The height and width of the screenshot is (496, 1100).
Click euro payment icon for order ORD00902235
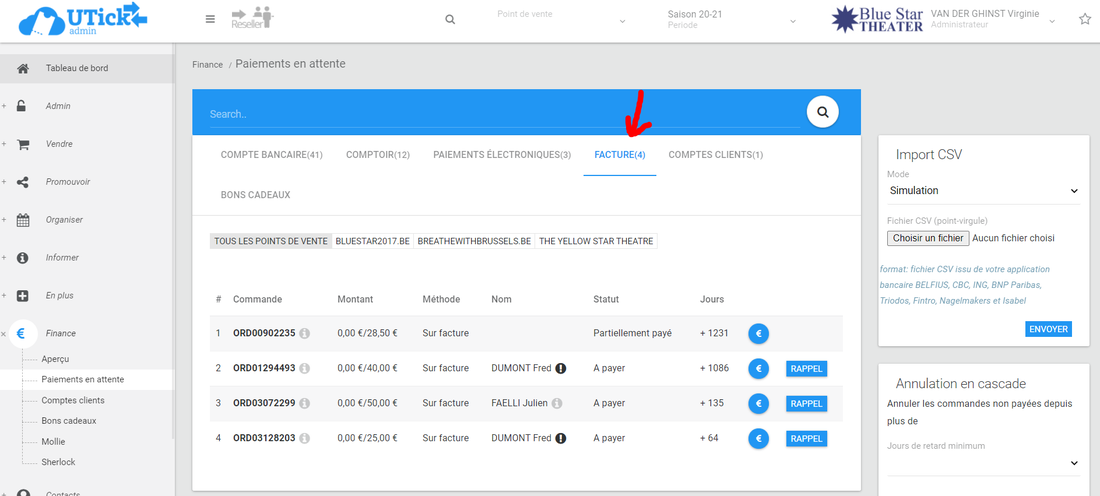click(758, 333)
